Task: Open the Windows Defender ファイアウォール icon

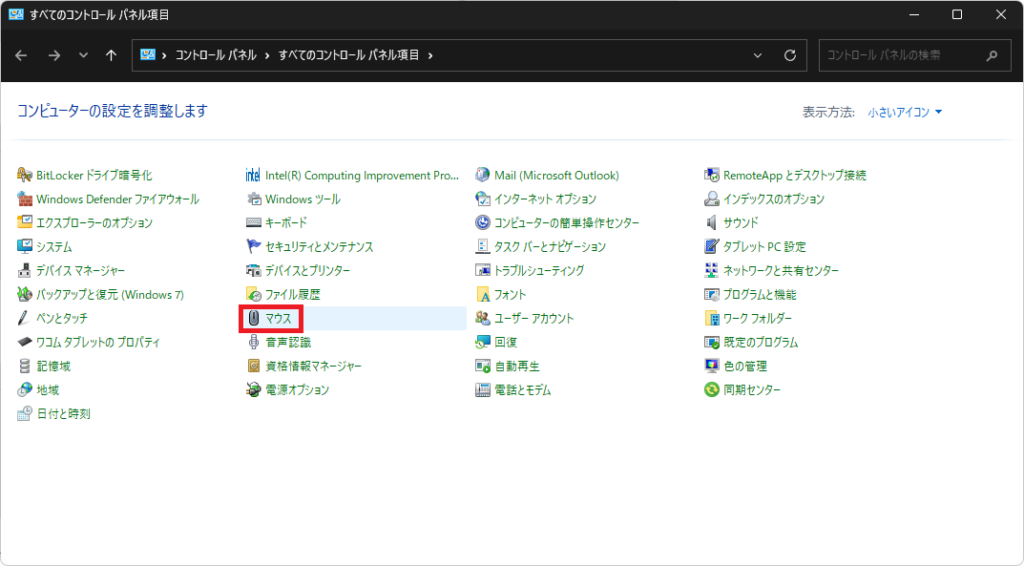Action: tap(25, 199)
